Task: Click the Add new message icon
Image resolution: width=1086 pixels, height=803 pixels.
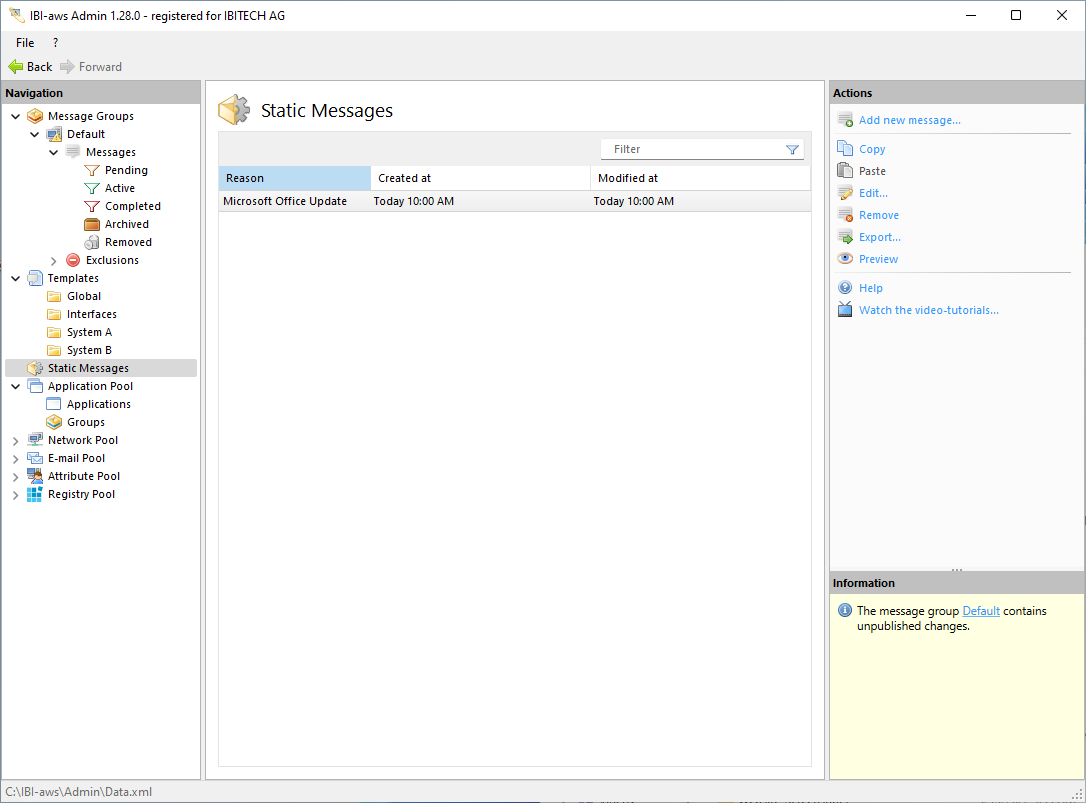Action: pyautogui.click(x=845, y=120)
